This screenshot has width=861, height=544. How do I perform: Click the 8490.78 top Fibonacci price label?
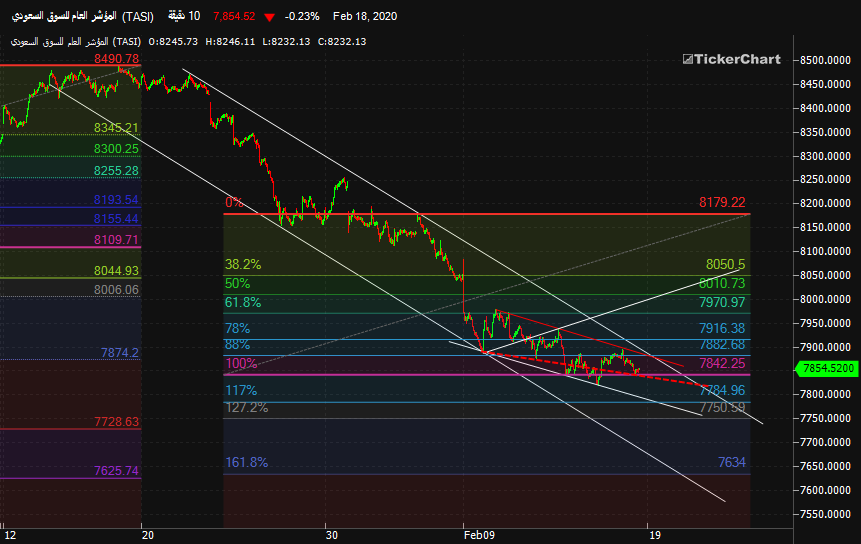(116, 59)
